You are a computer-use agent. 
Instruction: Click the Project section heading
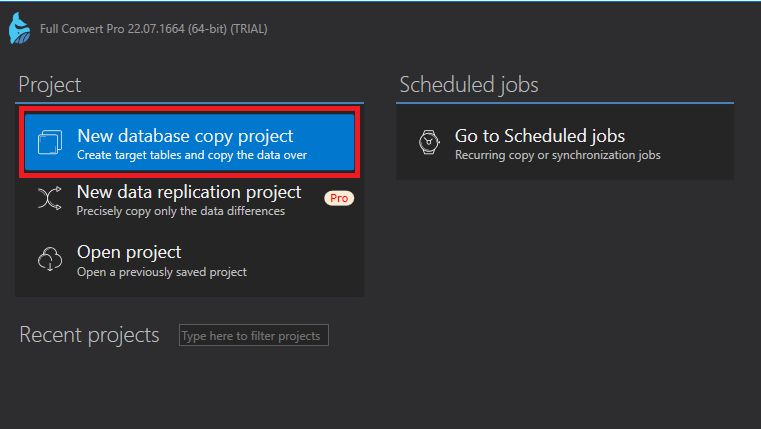[50, 85]
